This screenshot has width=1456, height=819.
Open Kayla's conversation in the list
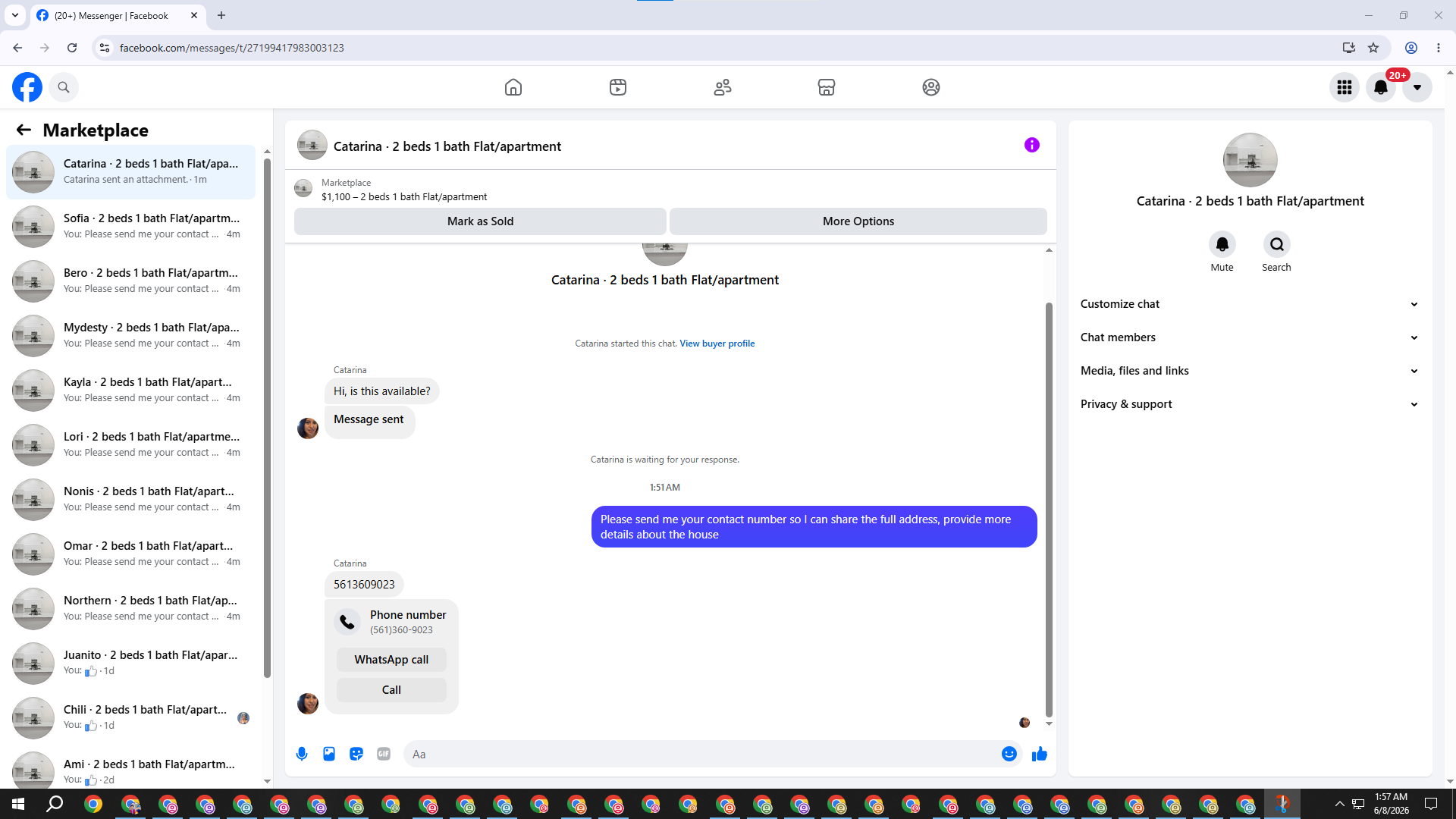[130, 390]
